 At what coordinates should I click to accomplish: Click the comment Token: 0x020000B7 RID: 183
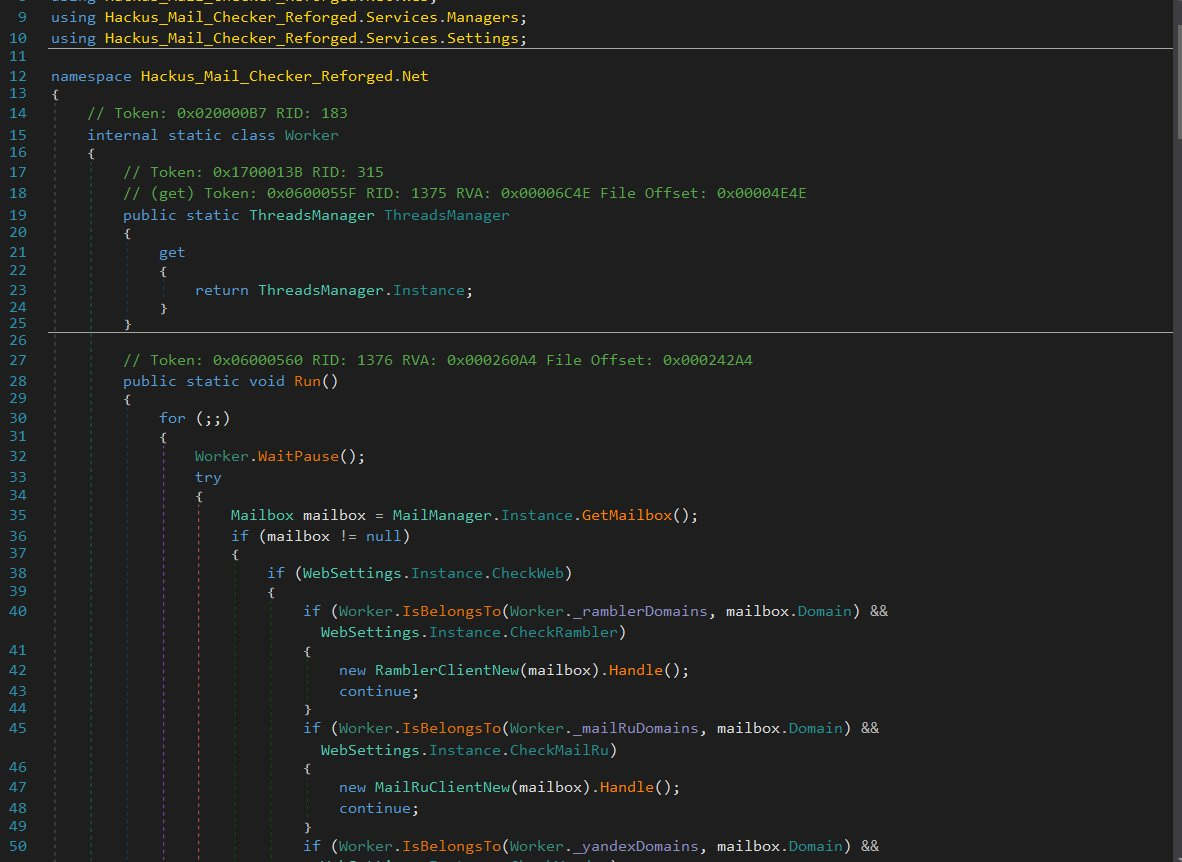pyautogui.click(x=217, y=113)
